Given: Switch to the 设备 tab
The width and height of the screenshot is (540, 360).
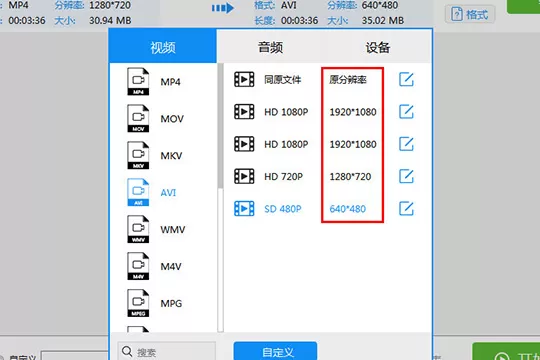Looking at the screenshot, I should click(x=378, y=47).
